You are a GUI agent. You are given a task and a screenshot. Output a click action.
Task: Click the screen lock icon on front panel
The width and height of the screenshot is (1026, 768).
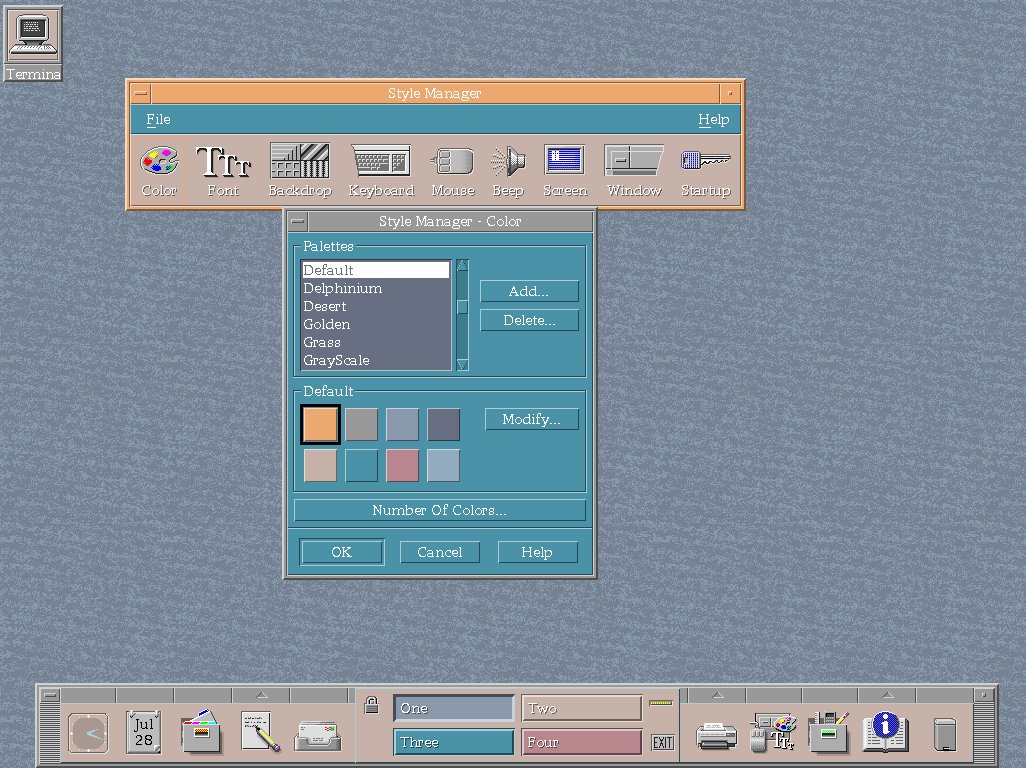(x=370, y=707)
